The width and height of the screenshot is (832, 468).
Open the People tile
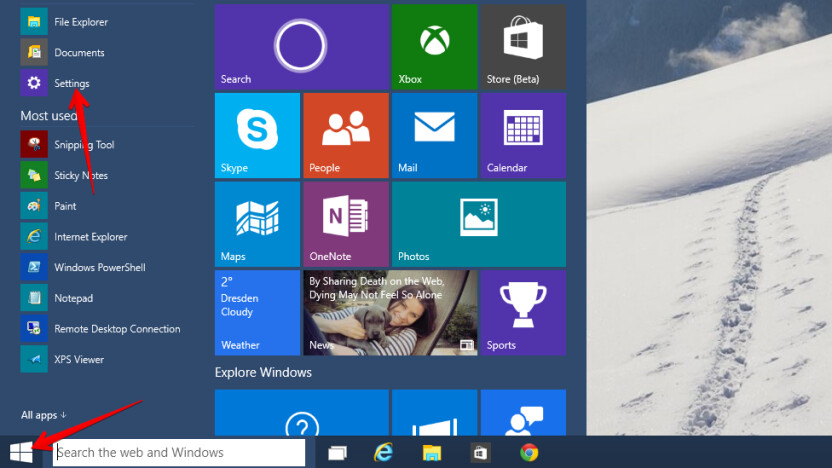[x=346, y=135]
